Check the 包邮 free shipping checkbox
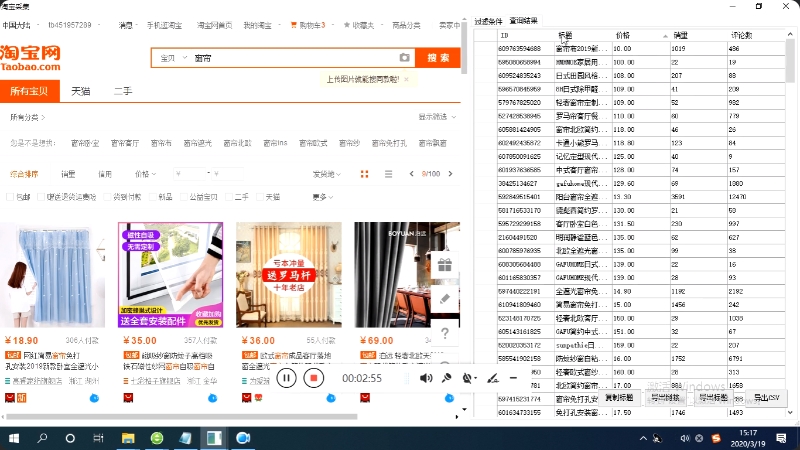 point(11,197)
